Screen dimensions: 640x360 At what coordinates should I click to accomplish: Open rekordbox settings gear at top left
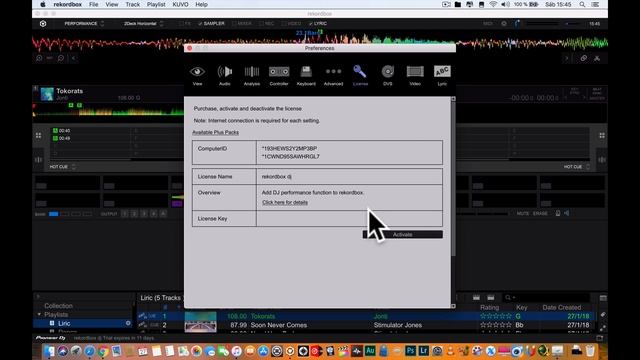[43, 24]
